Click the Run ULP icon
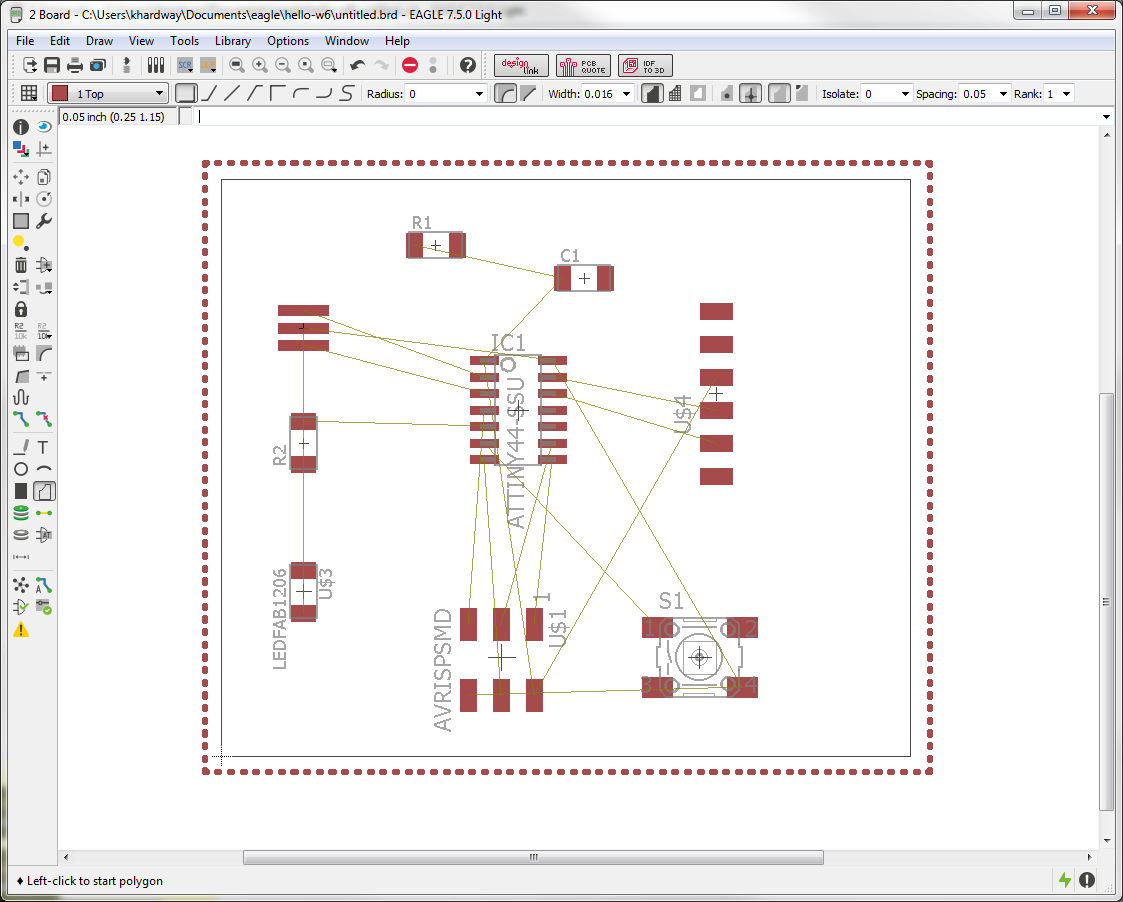Screen dimensions: 1123x902 [208, 65]
